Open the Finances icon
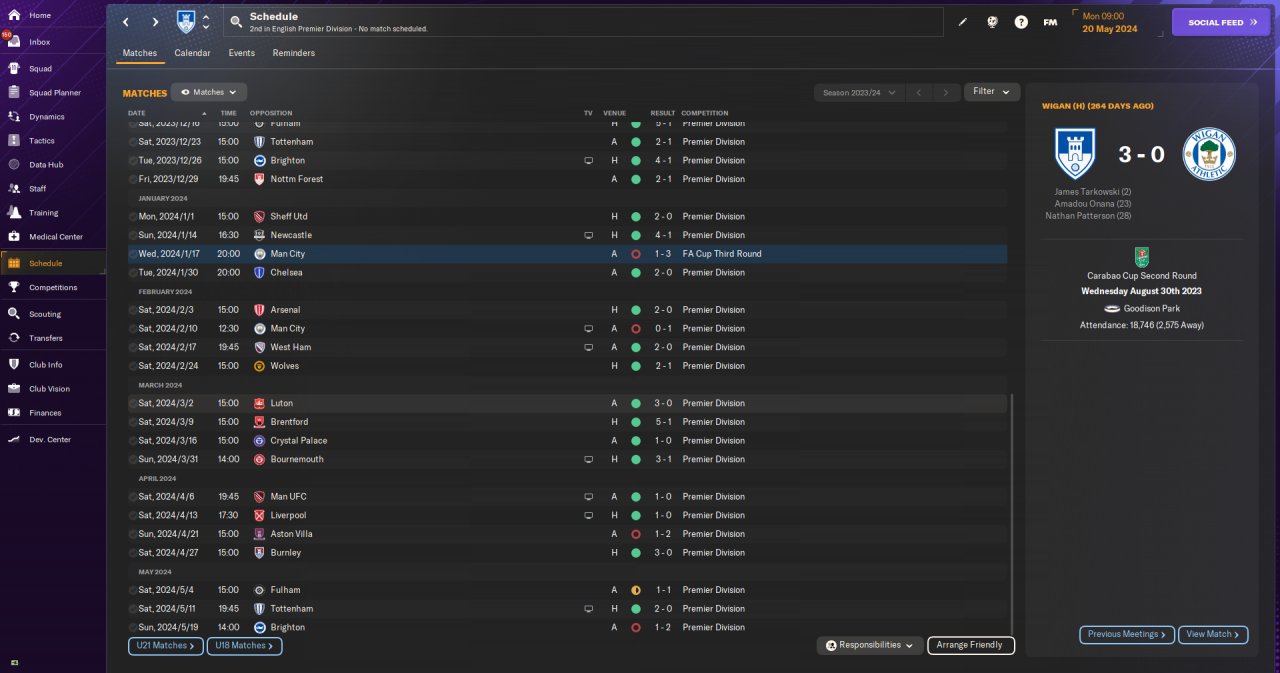This screenshot has height=673, width=1280. (x=14, y=413)
